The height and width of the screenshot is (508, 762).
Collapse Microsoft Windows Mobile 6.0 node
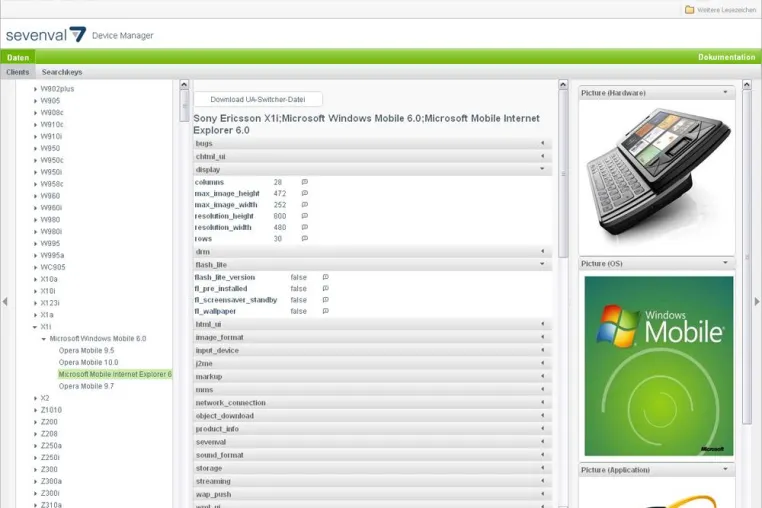[x=44, y=339]
